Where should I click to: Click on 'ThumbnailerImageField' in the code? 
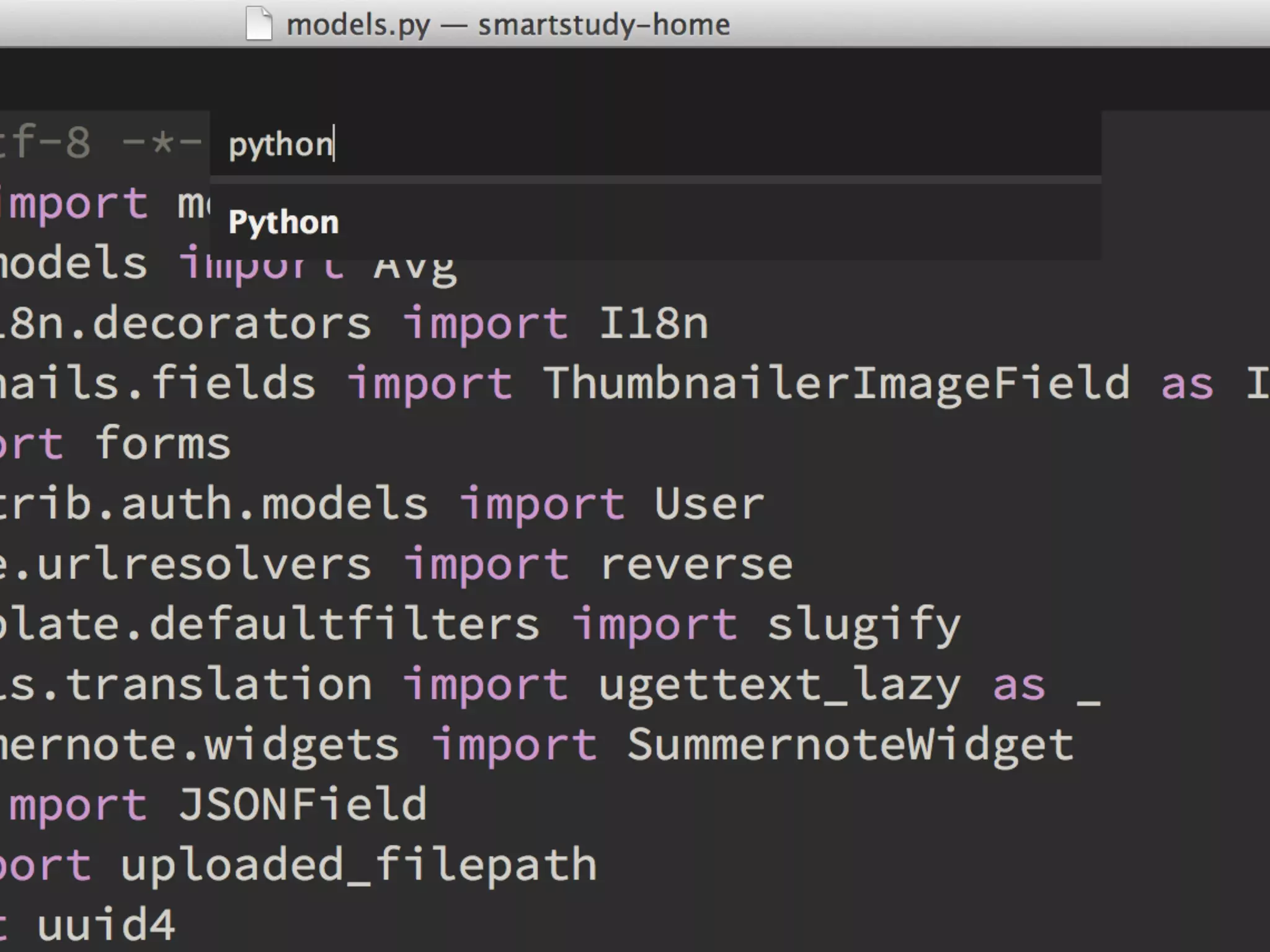837,383
